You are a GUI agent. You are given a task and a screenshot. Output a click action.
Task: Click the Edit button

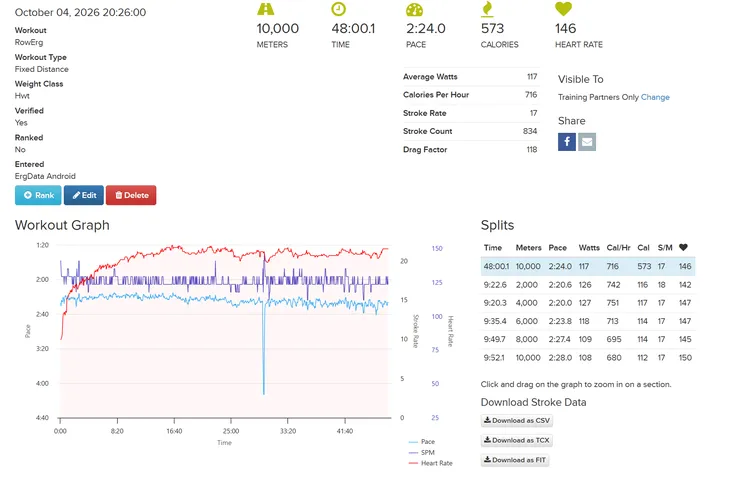coord(84,195)
